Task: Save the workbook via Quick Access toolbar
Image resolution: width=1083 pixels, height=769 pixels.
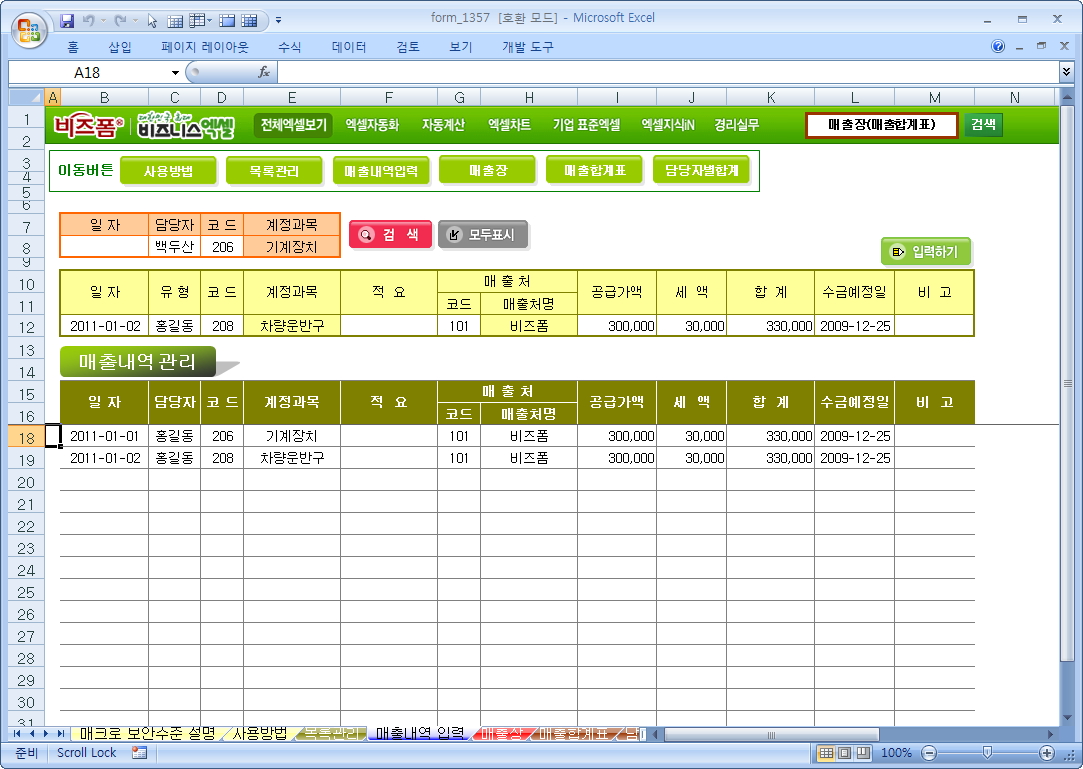Action: tap(67, 20)
